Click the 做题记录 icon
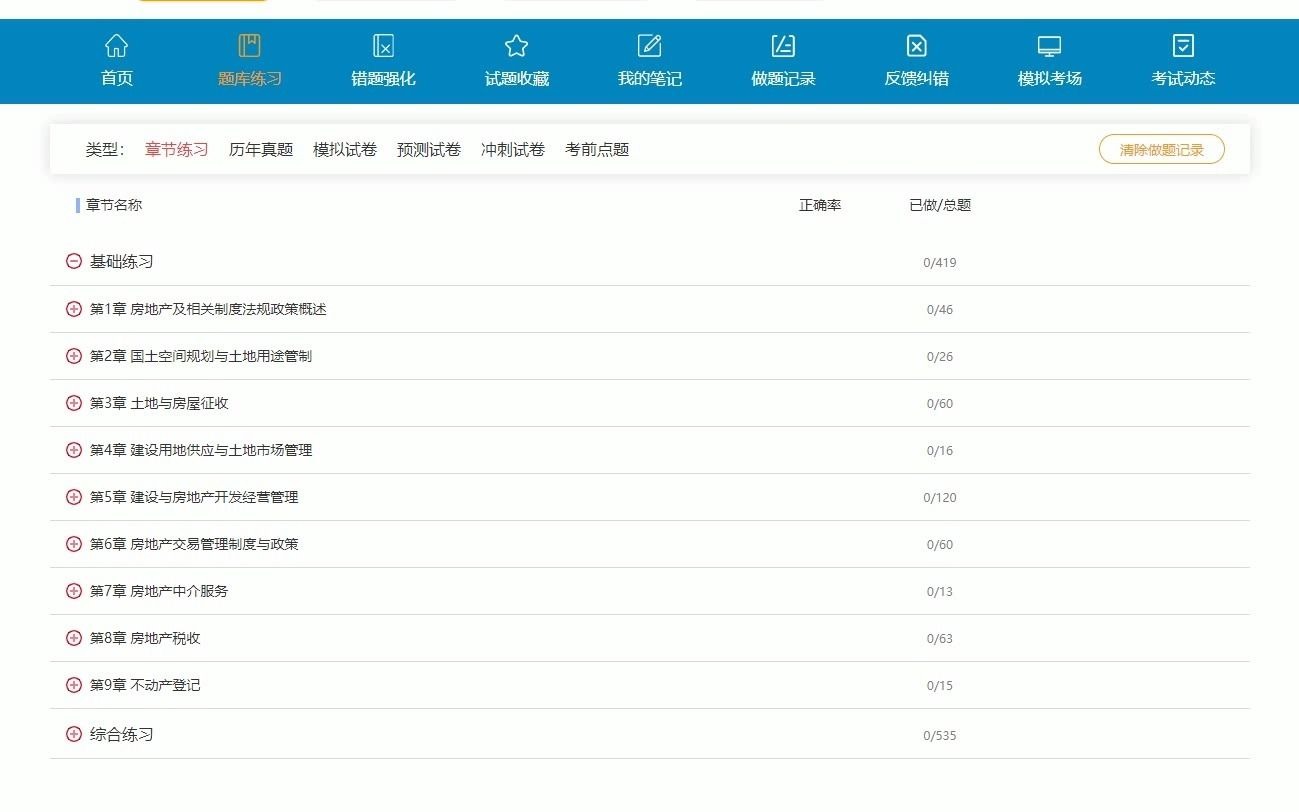 (x=783, y=46)
